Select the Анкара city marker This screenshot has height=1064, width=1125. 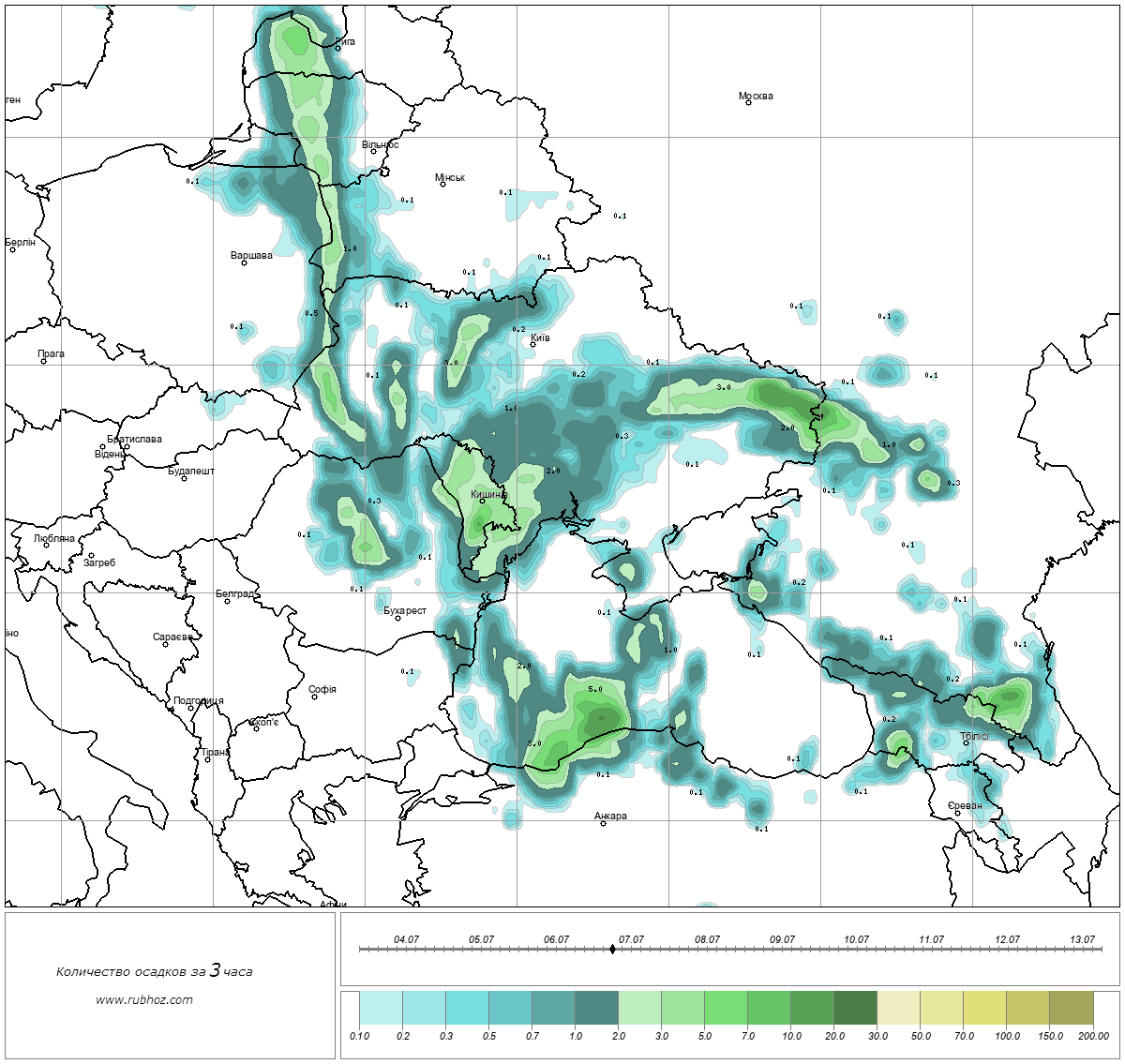(603, 823)
